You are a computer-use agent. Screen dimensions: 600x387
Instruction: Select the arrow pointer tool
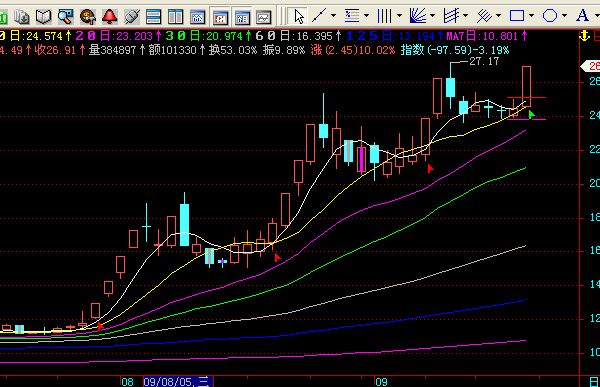tap(299, 16)
